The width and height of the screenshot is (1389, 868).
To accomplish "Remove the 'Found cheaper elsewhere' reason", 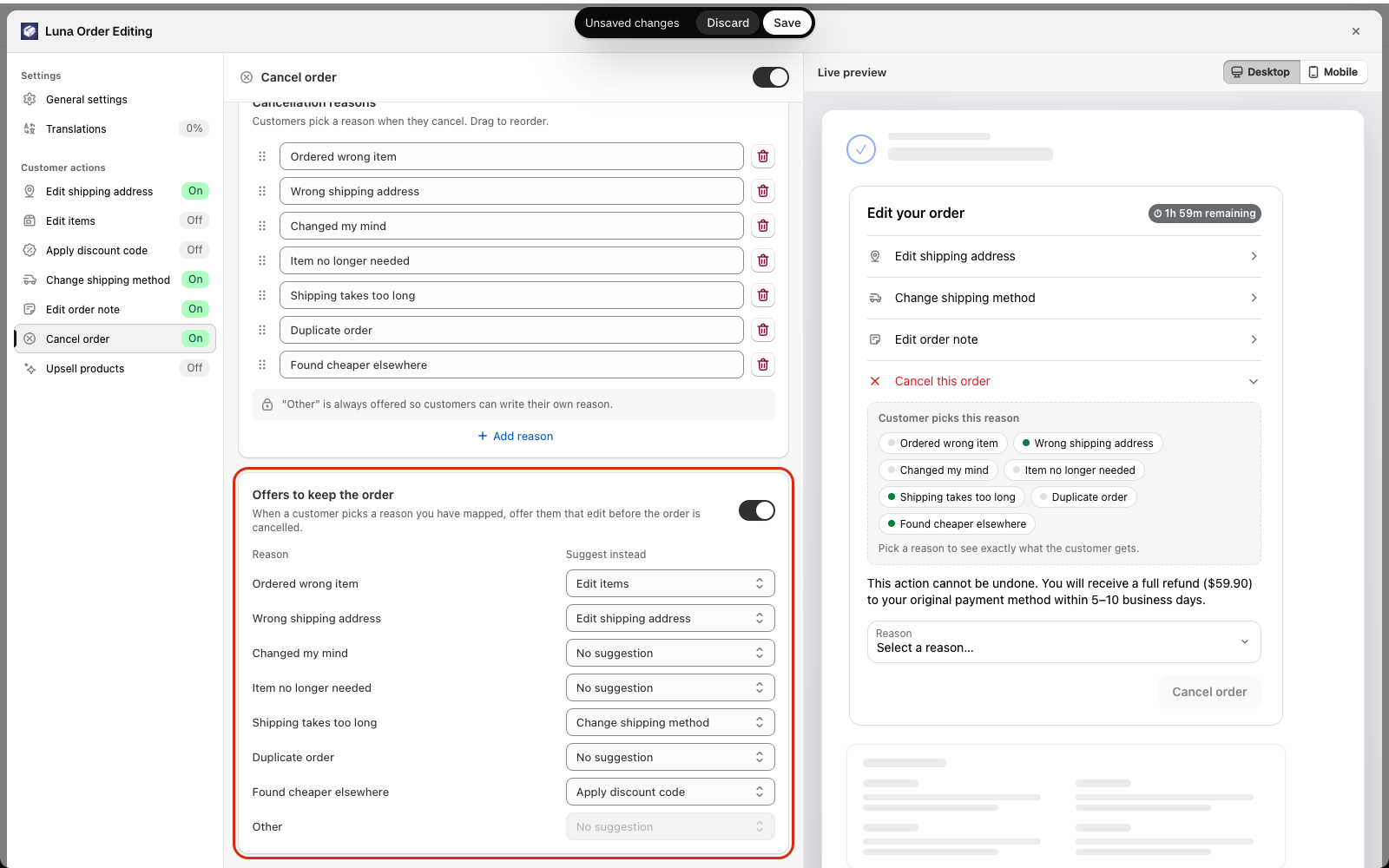I will [x=763, y=365].
